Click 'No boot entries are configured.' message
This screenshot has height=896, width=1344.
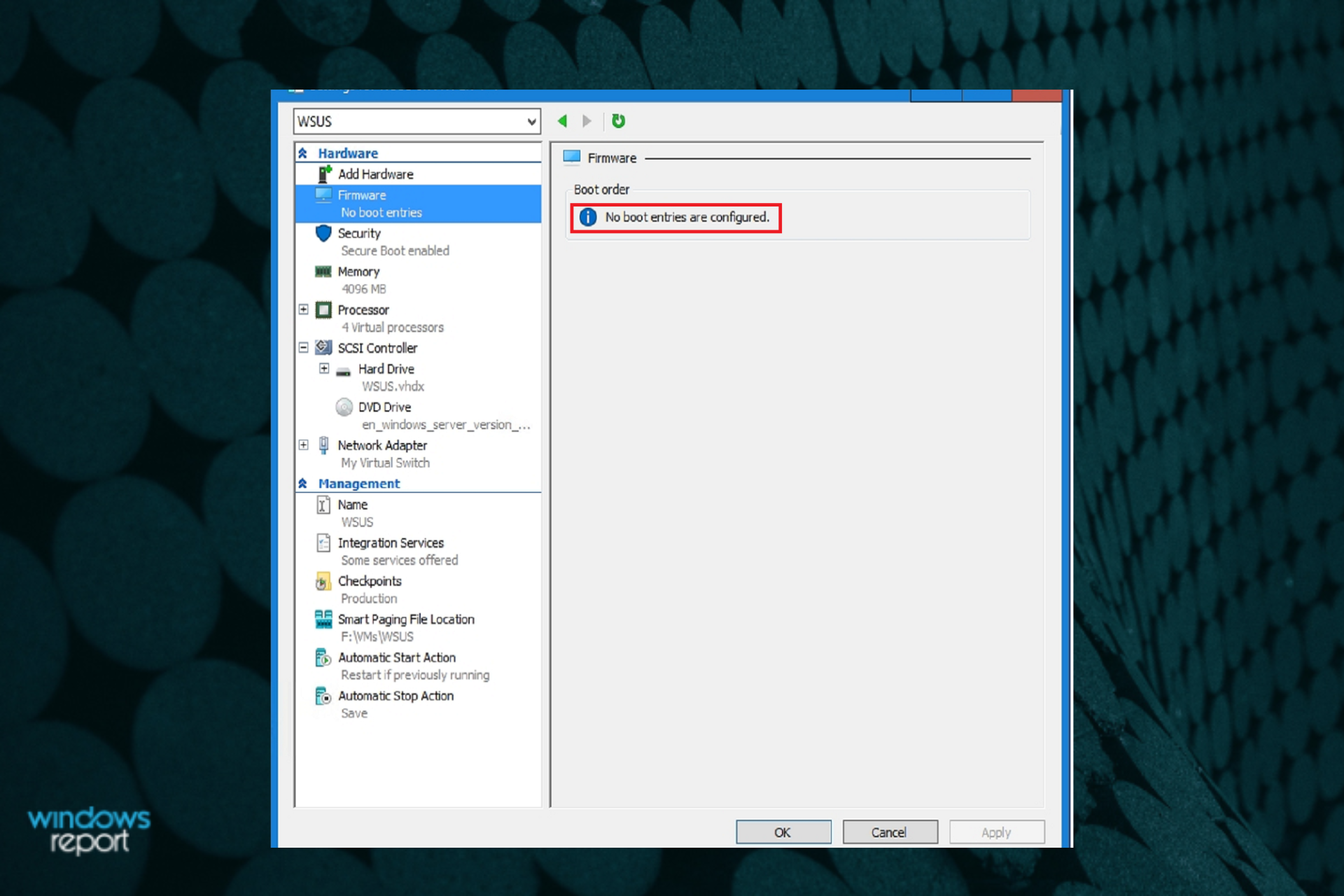pos(687,218)
